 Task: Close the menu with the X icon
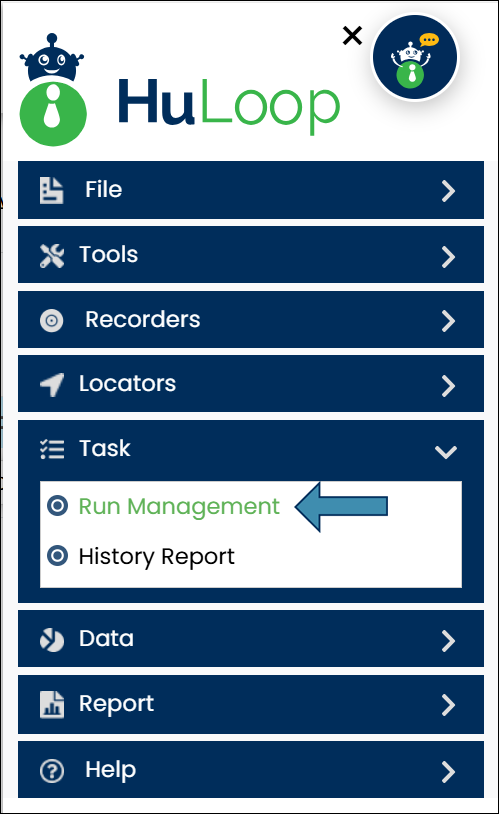pyautogui.click(x=352, y=36)
